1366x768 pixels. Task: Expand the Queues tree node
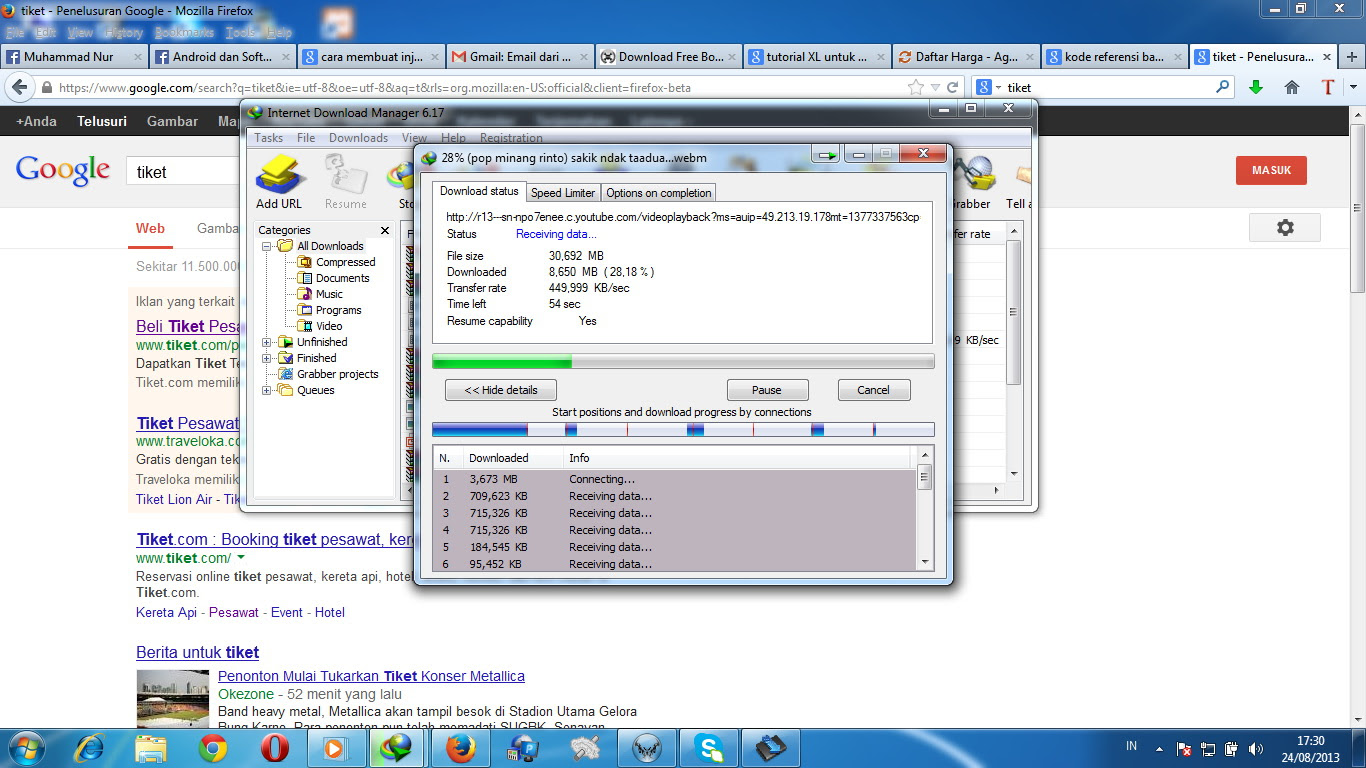point(267,390)
